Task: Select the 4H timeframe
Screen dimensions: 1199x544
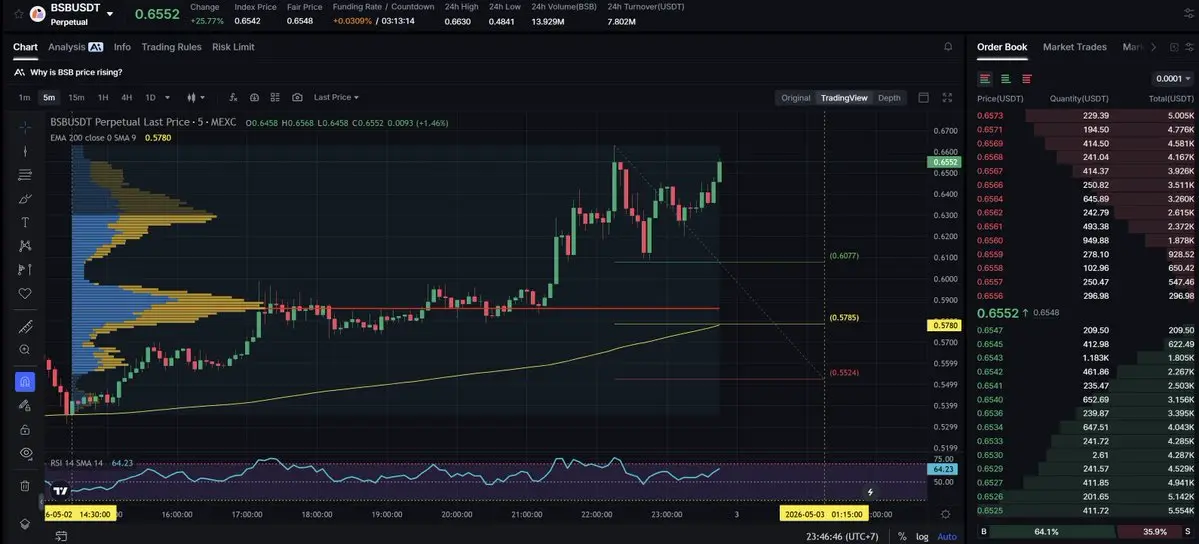Action: (126, 97)
